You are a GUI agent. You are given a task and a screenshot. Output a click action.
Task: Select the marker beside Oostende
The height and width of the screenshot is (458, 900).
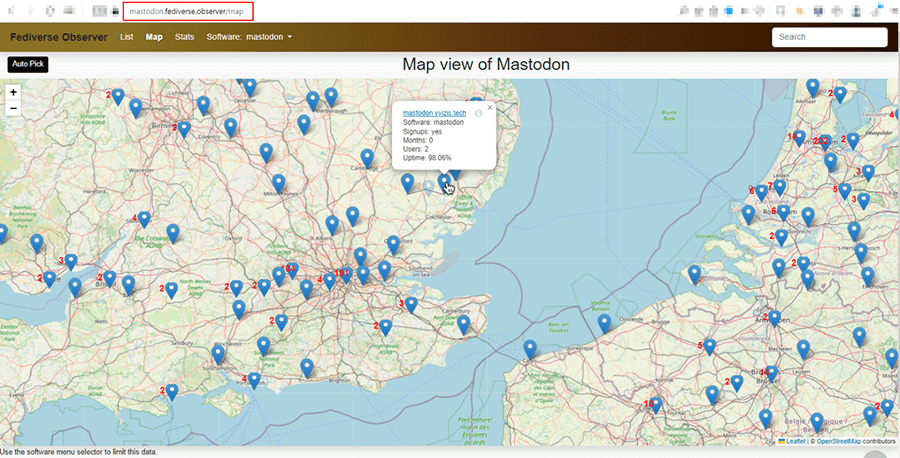[x=604, y=324]
